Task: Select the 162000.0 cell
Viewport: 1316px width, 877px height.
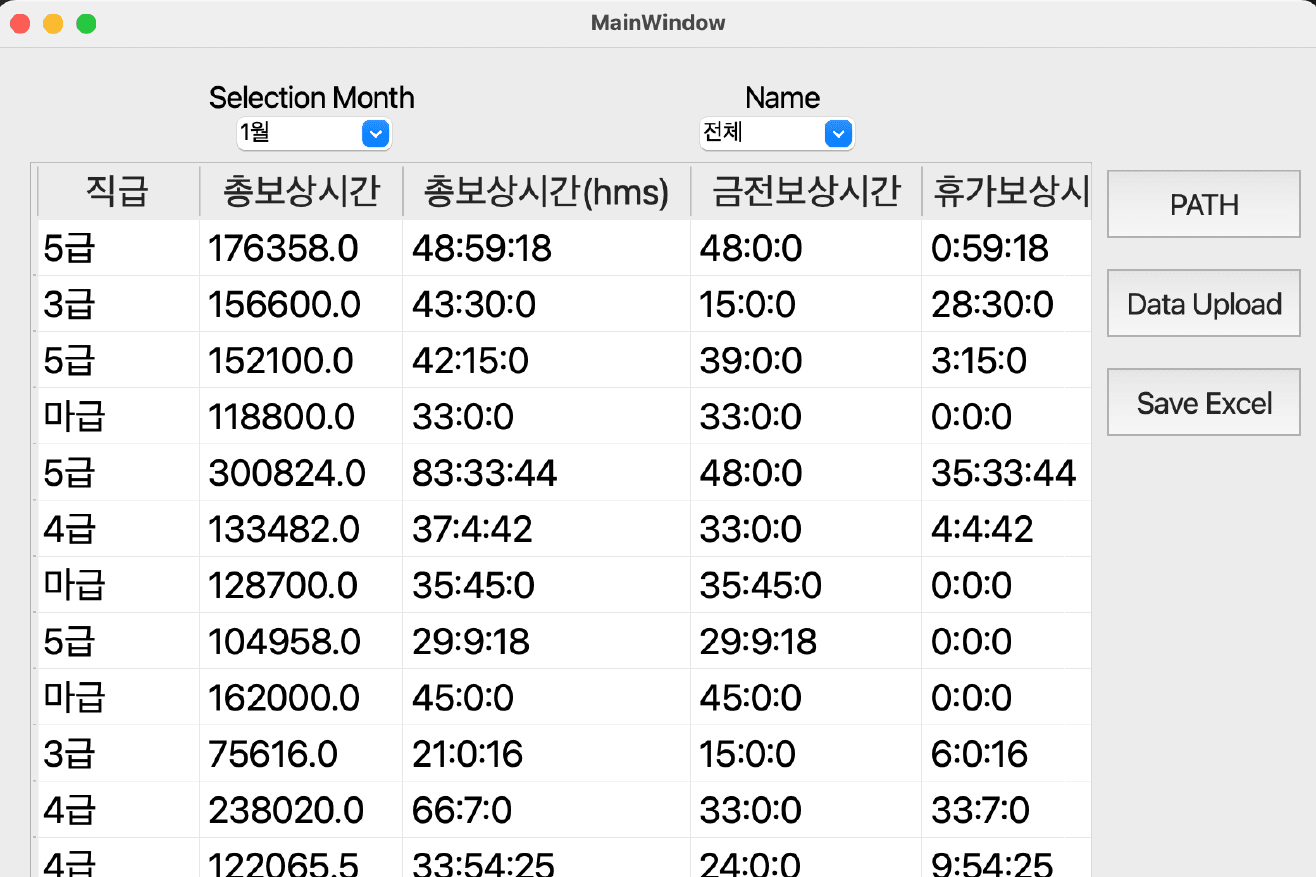Action: tap(301, 696)
